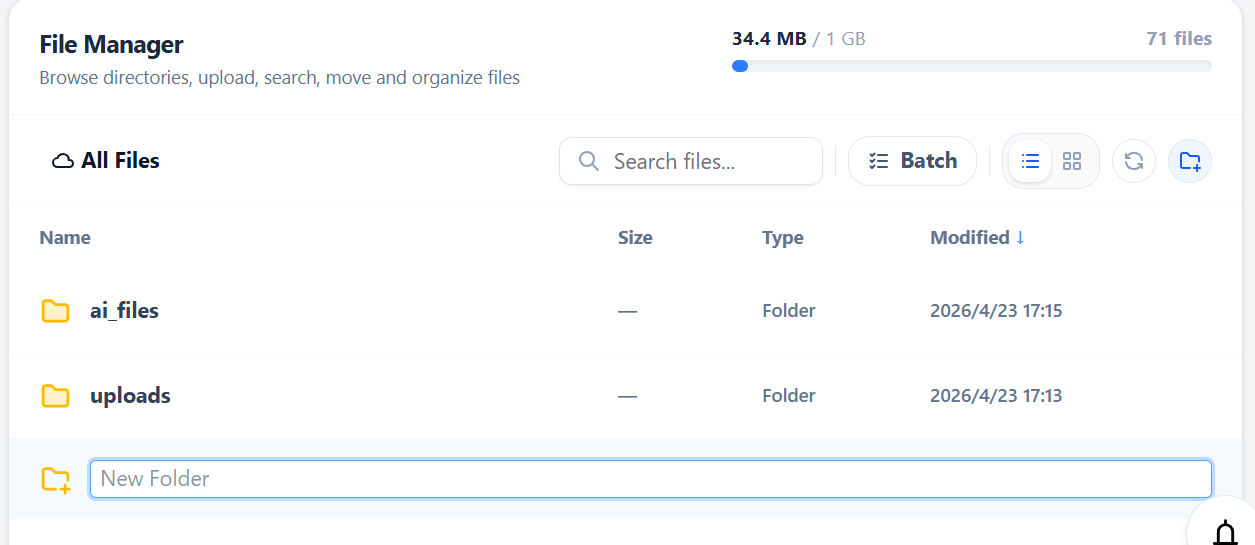1255x545 pixels.
Task: Toggle Modified column sort direction
Action: coord(977,238)
